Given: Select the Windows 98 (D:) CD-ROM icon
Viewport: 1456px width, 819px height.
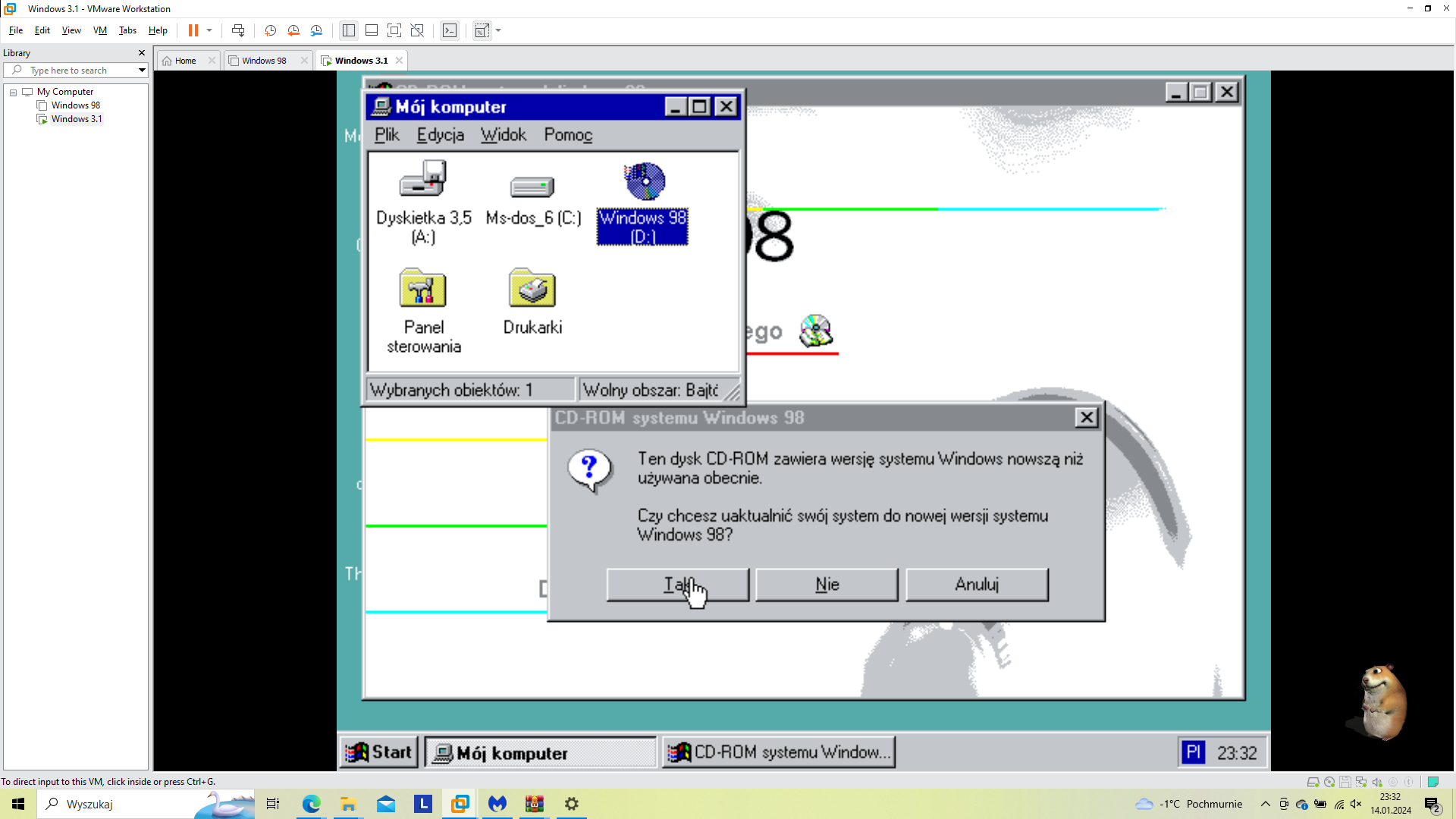Looking at the screenshot, I should (642, 182).
